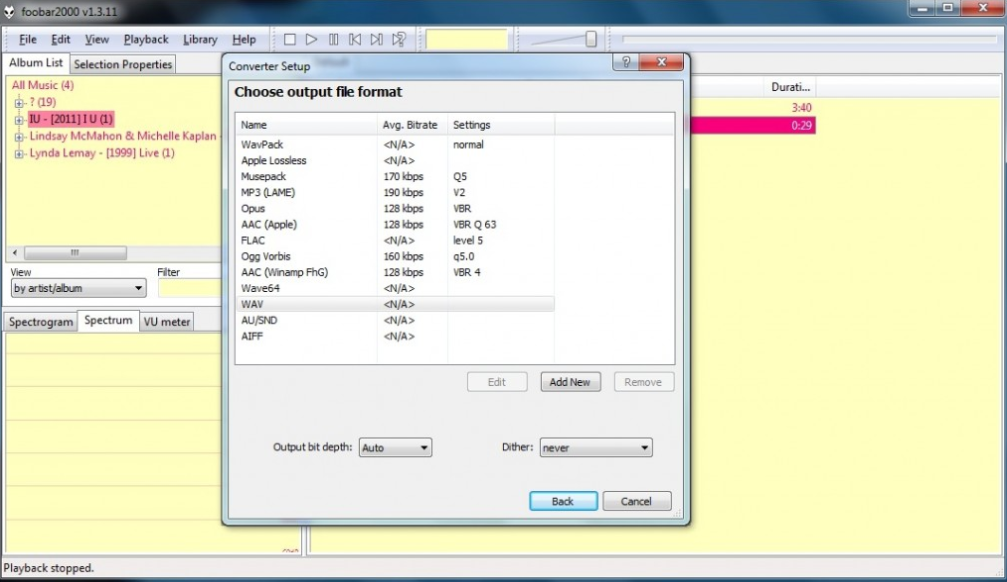Click the Filter input field

tap(190, 288)
